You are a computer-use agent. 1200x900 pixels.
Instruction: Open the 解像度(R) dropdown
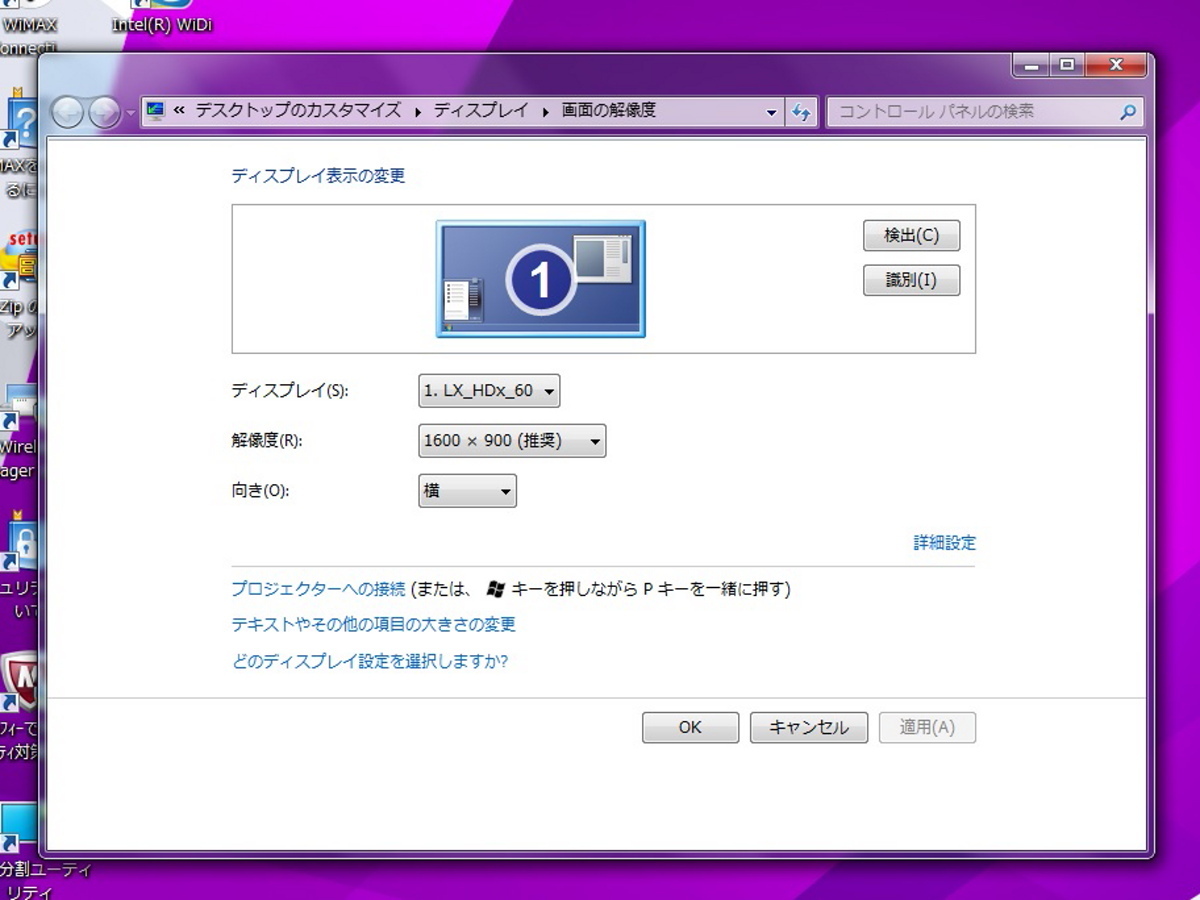[x=512, y=440]
